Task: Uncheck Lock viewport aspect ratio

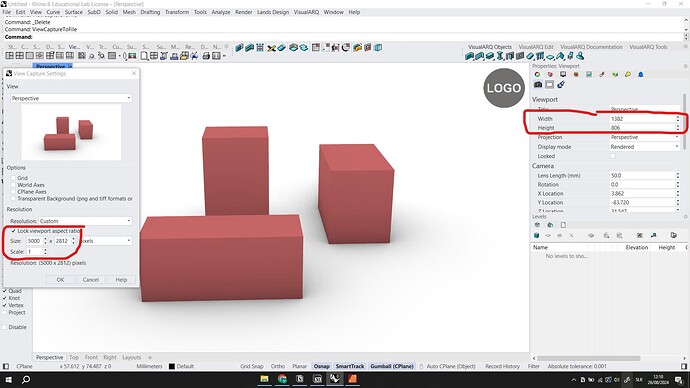Action: tap(13, 231)
